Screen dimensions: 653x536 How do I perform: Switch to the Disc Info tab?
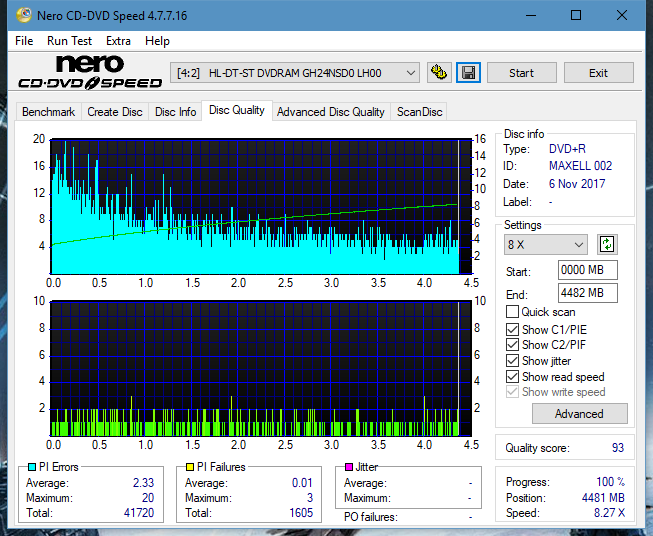click(175, 112)
